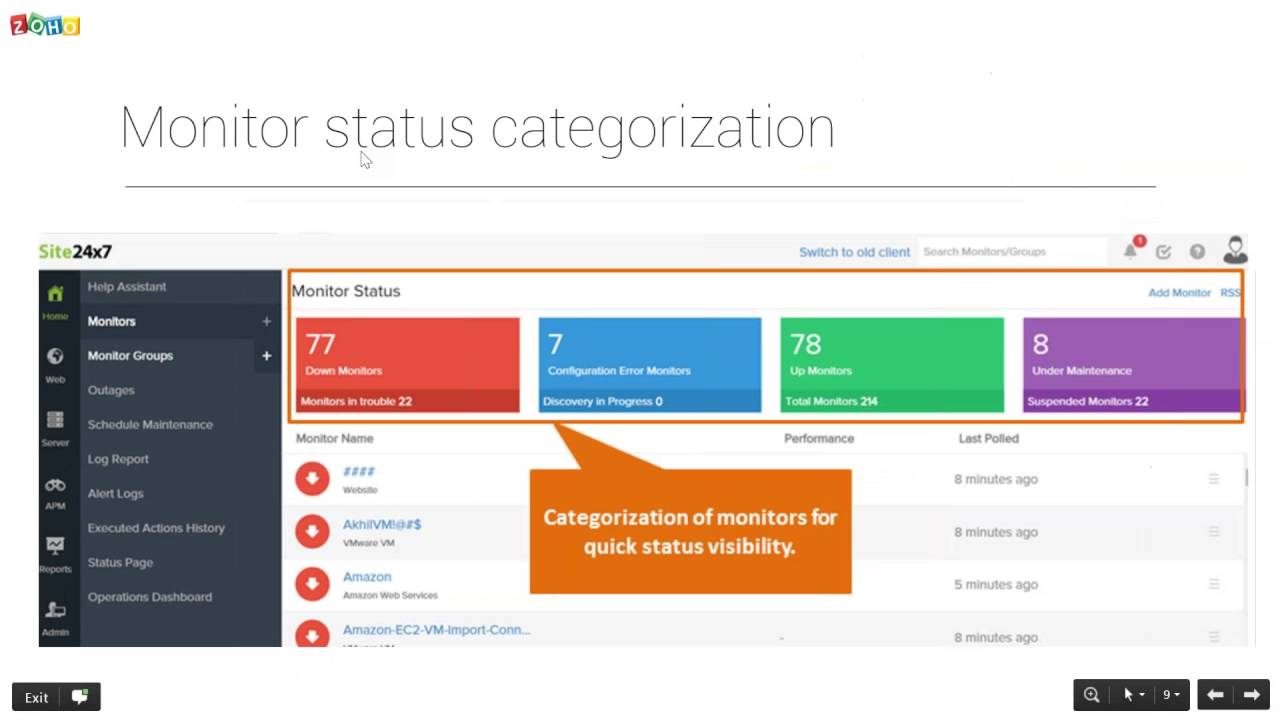Click down status icon for Amazon monitor
The height and width of the screenshot is (720, 1280).
pos(312,584)
